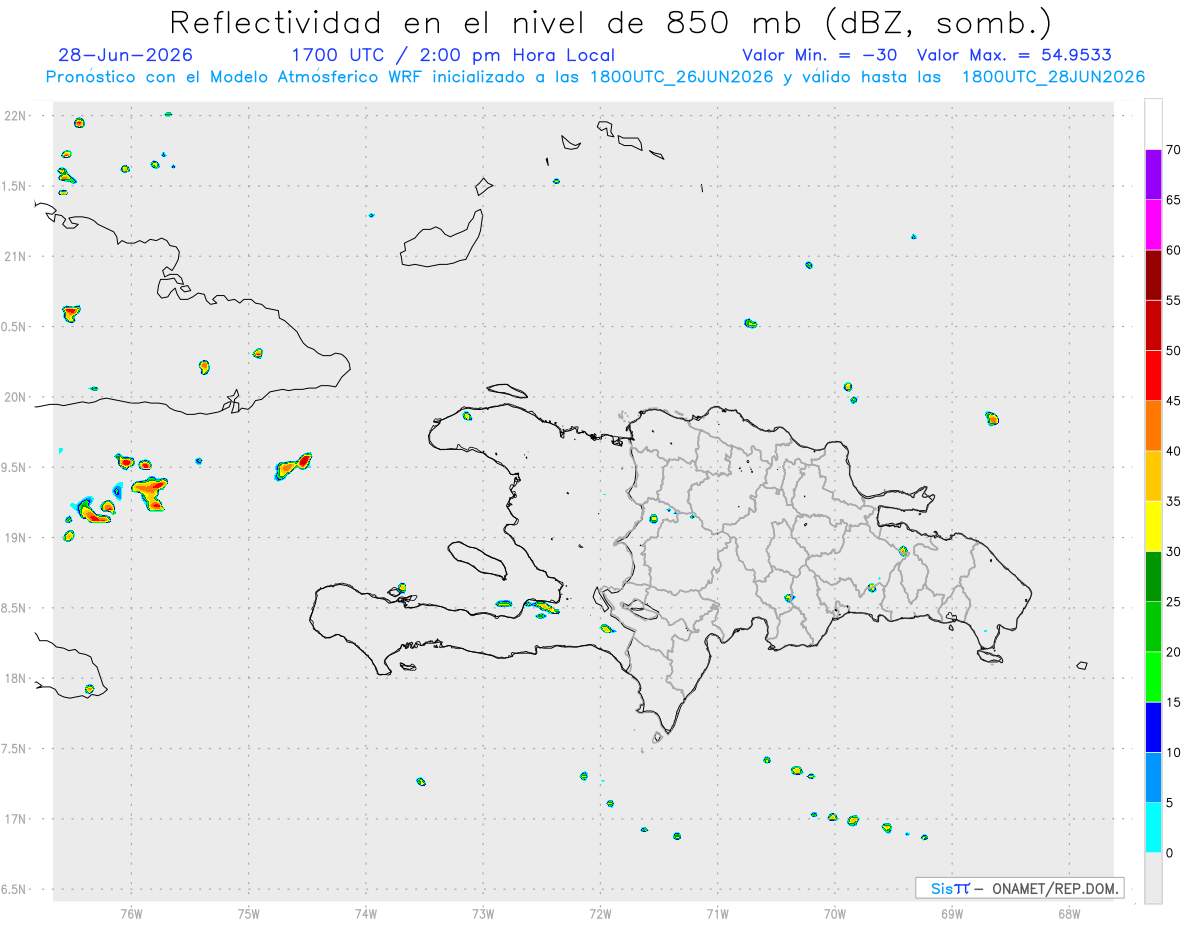Image resolution: width=1200 pixels, height=927 pixels.
Task: Click the '7.5N' latitude label
Action: [x=14, y=749]
